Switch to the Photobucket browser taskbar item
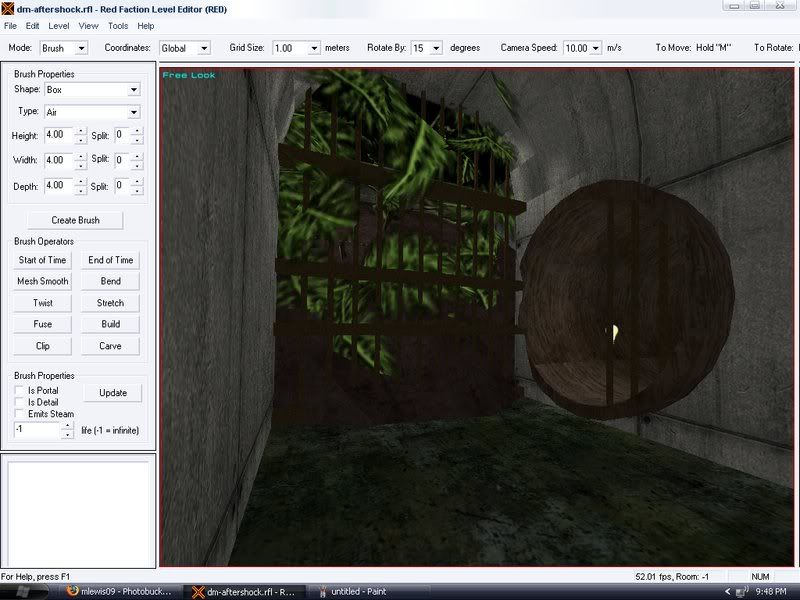The height and width of the screenshot is (600, 800). point(120,592)
